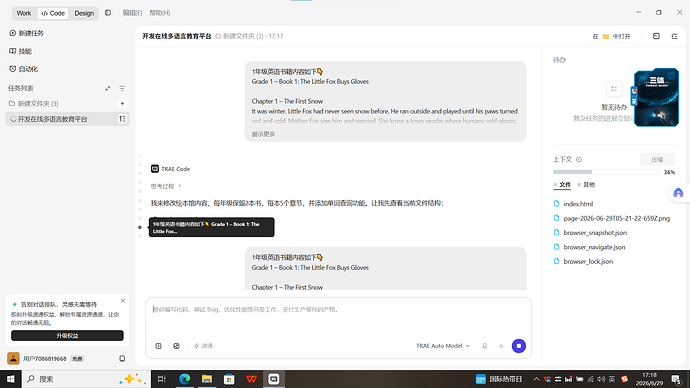
Task: Click the clipboard icon beside the username
Action: pyautogui.click(x=122, y=359)
